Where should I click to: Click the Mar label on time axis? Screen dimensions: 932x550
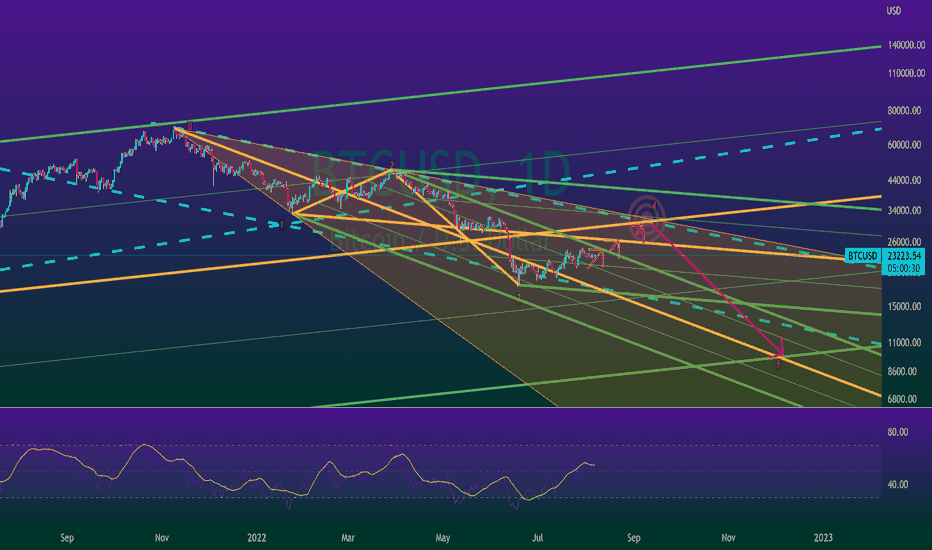348,538
